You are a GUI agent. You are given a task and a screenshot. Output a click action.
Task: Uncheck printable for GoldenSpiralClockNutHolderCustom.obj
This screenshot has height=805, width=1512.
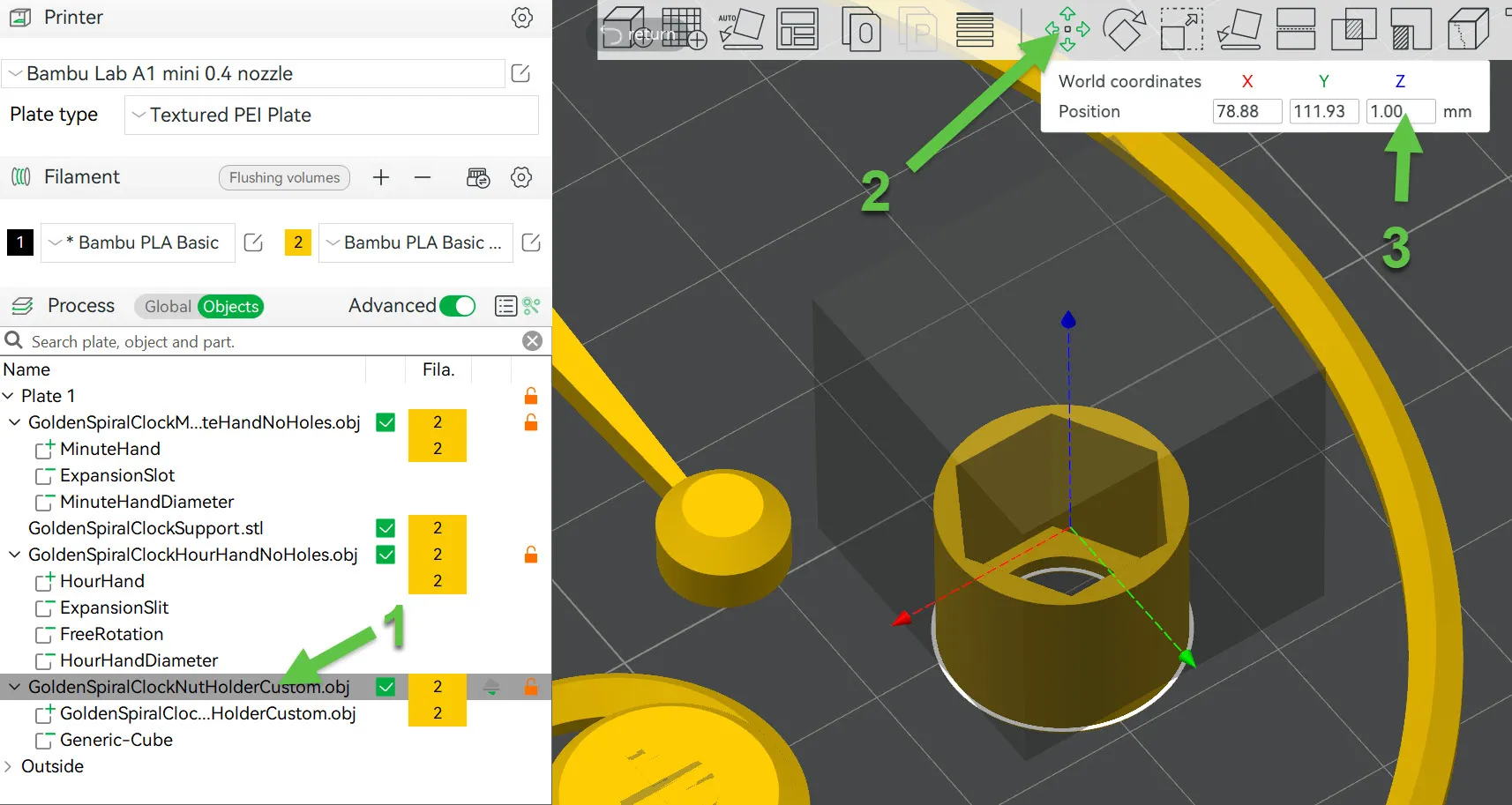point(385,687)
